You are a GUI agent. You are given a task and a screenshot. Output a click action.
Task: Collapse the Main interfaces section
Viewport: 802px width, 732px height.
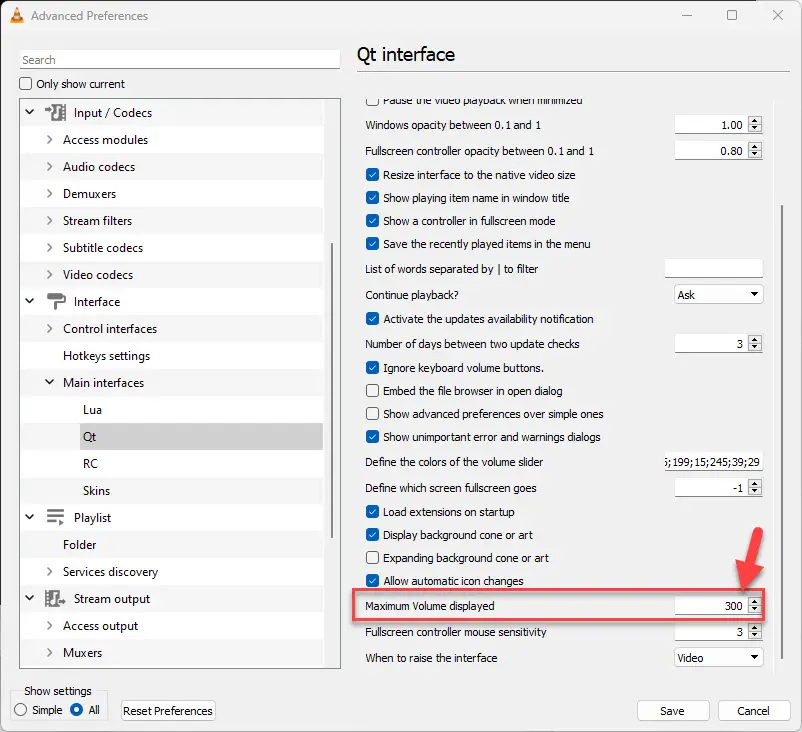[48, 382]
